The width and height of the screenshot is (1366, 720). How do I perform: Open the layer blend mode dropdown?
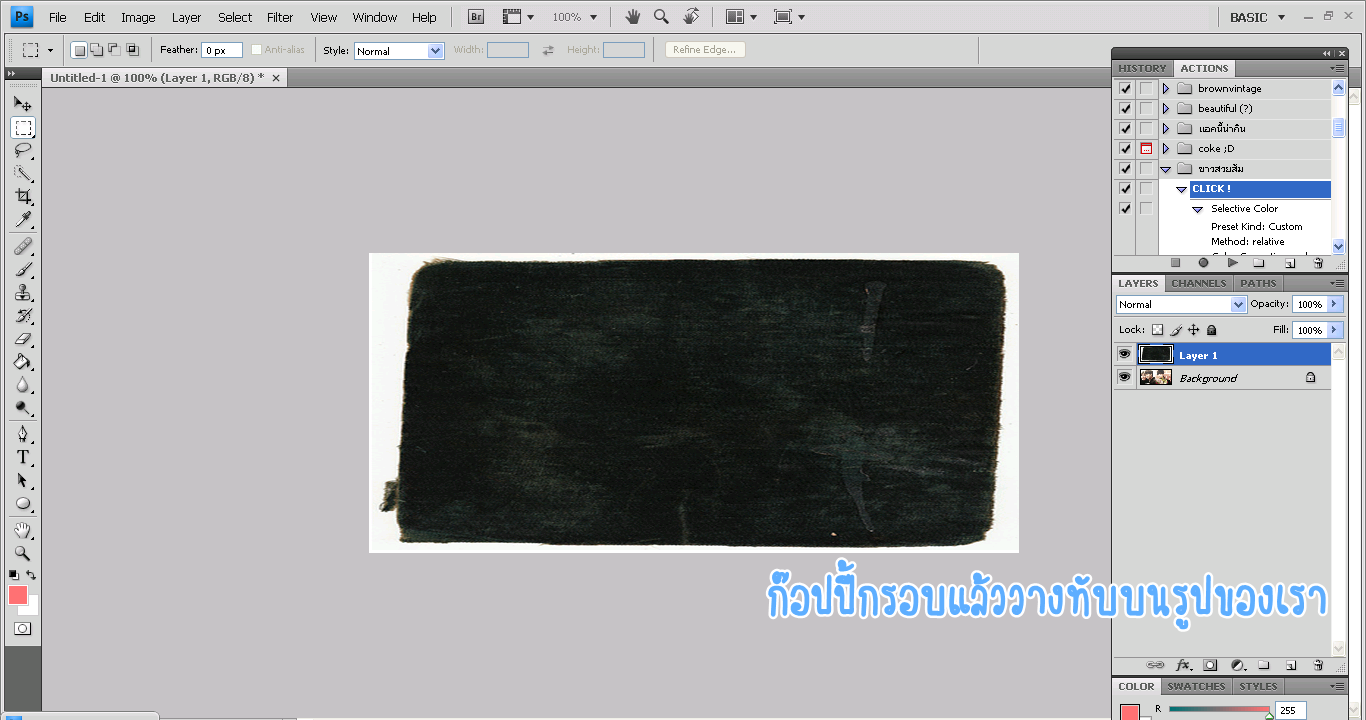coord(1181,304)
